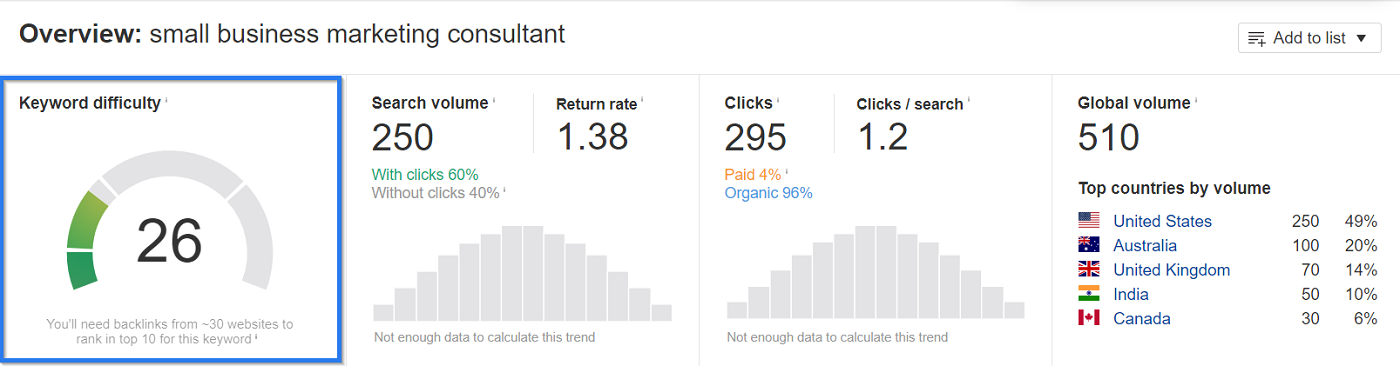Open the Canada country link
The width and height of the screenshot is (1400, 366).
(x=1141, y=318)
